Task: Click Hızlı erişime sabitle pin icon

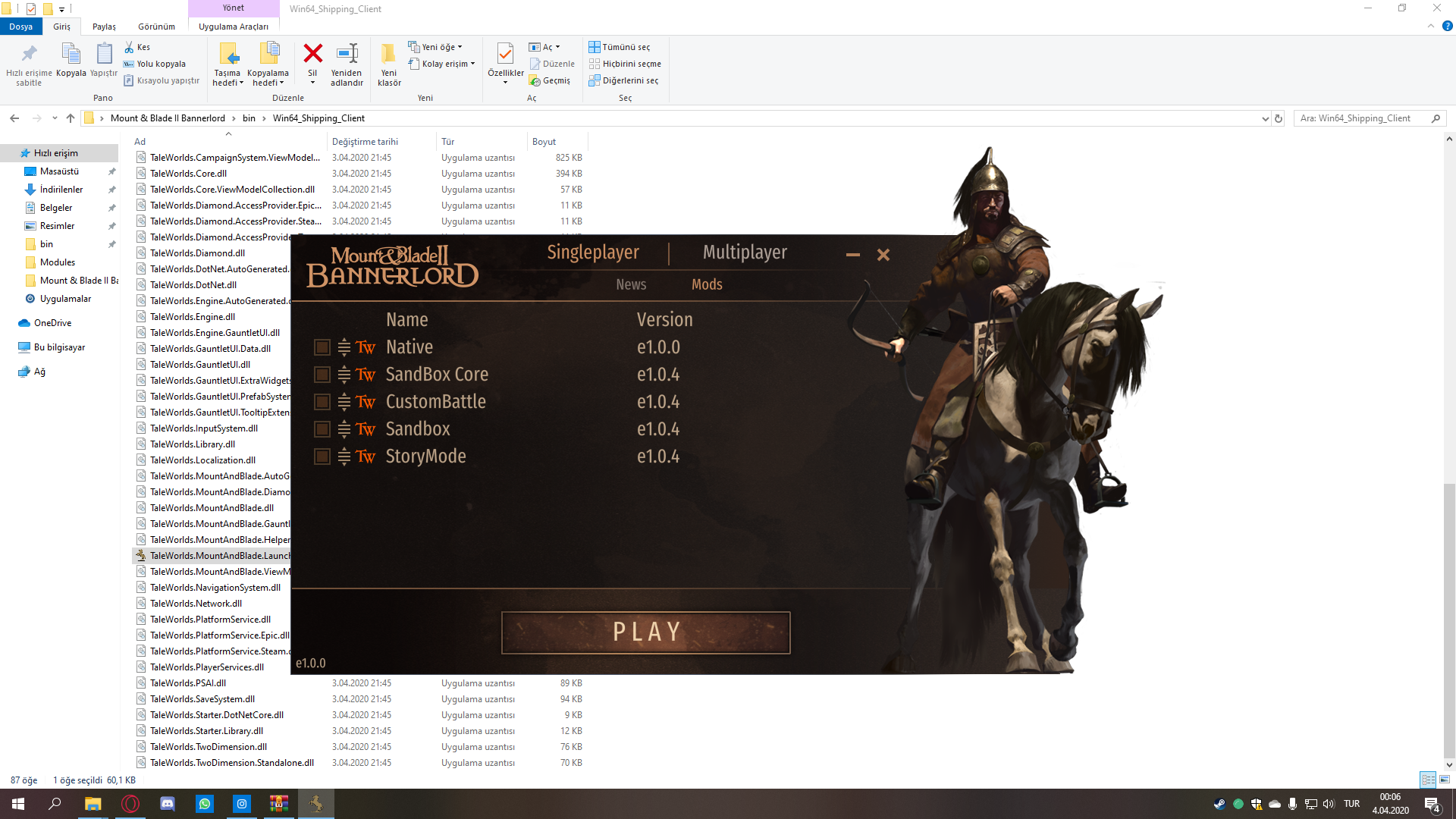Action: coord(29,53)
